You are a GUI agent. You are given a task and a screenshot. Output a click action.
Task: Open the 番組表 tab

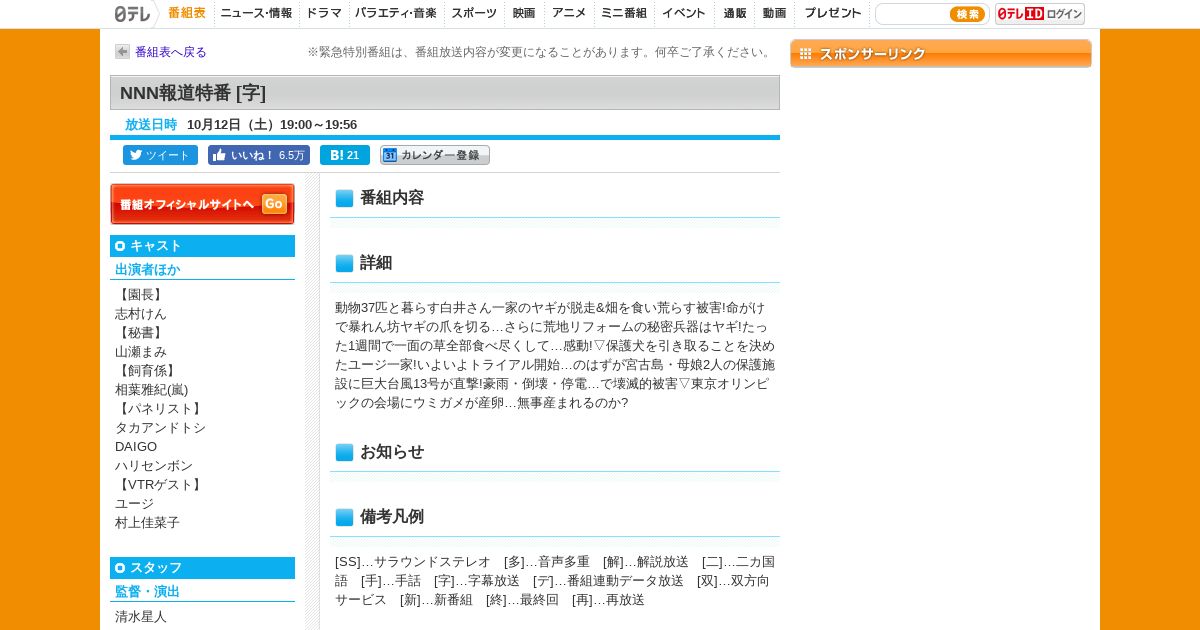(187, 13)
